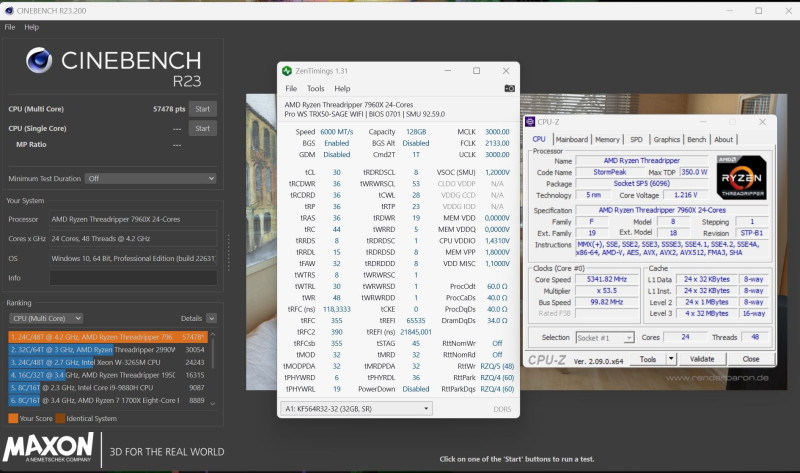800x473 pixels.
Task: Open the CPU (Multi Core) ranking dropdown
Action: [x=46, y=318]
